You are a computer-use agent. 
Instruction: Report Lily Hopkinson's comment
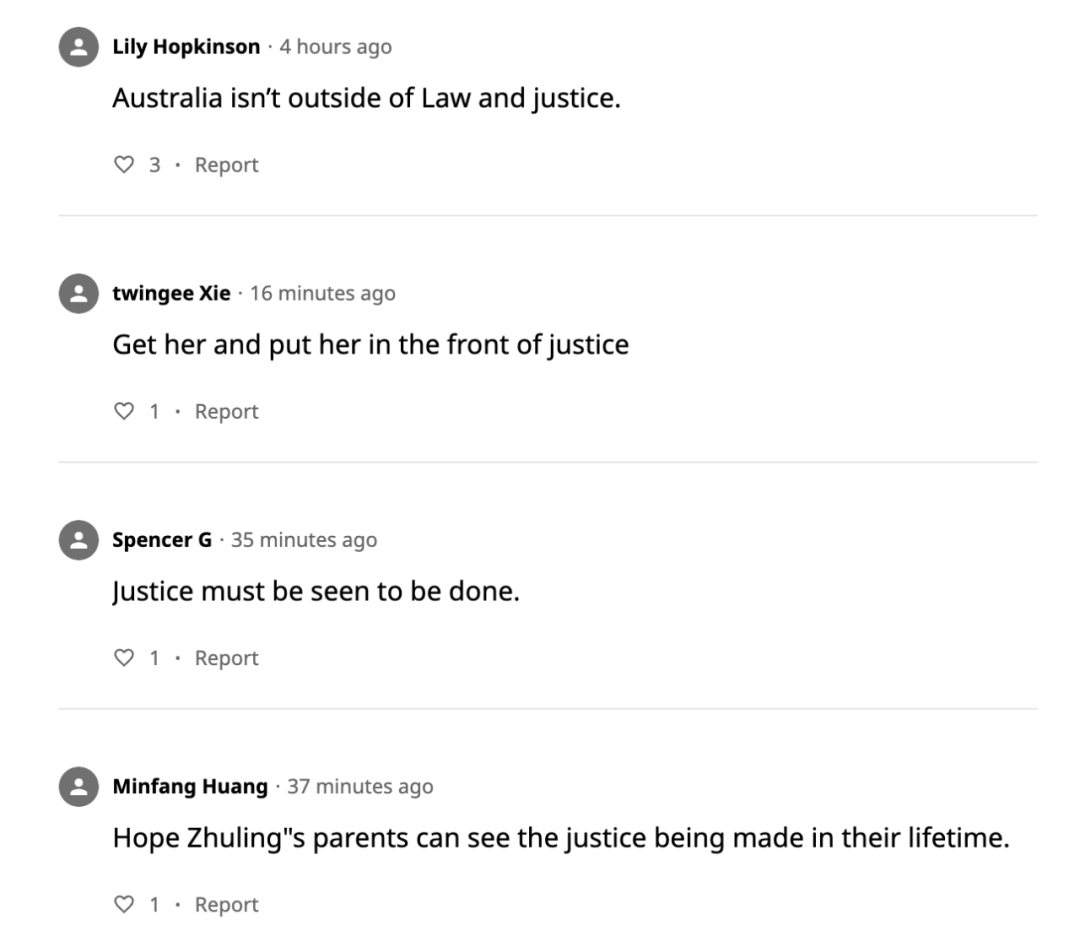click(226, 165)
